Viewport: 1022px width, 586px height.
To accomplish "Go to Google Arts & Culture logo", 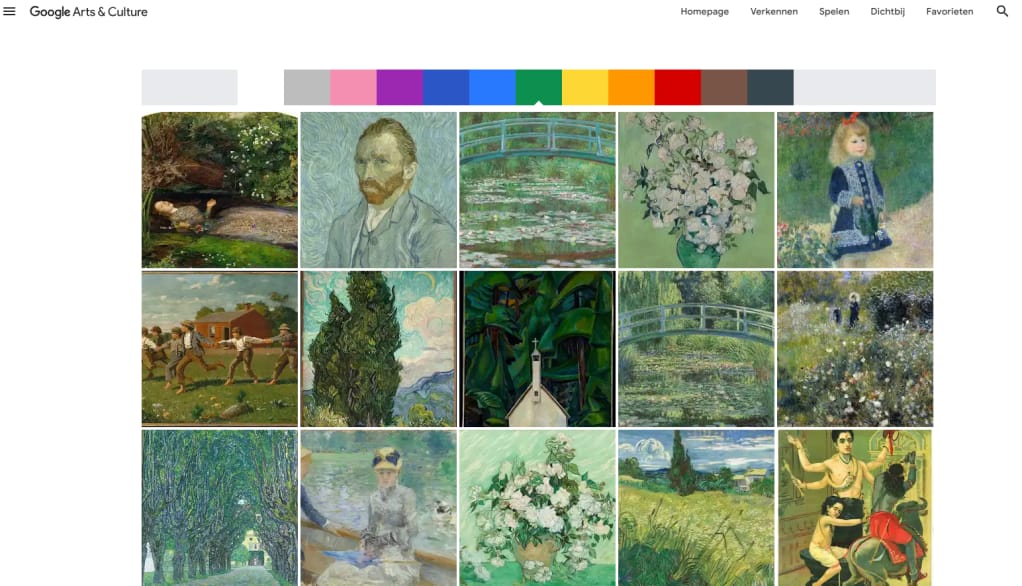I will pyautogui.click(x=89, y=12).
